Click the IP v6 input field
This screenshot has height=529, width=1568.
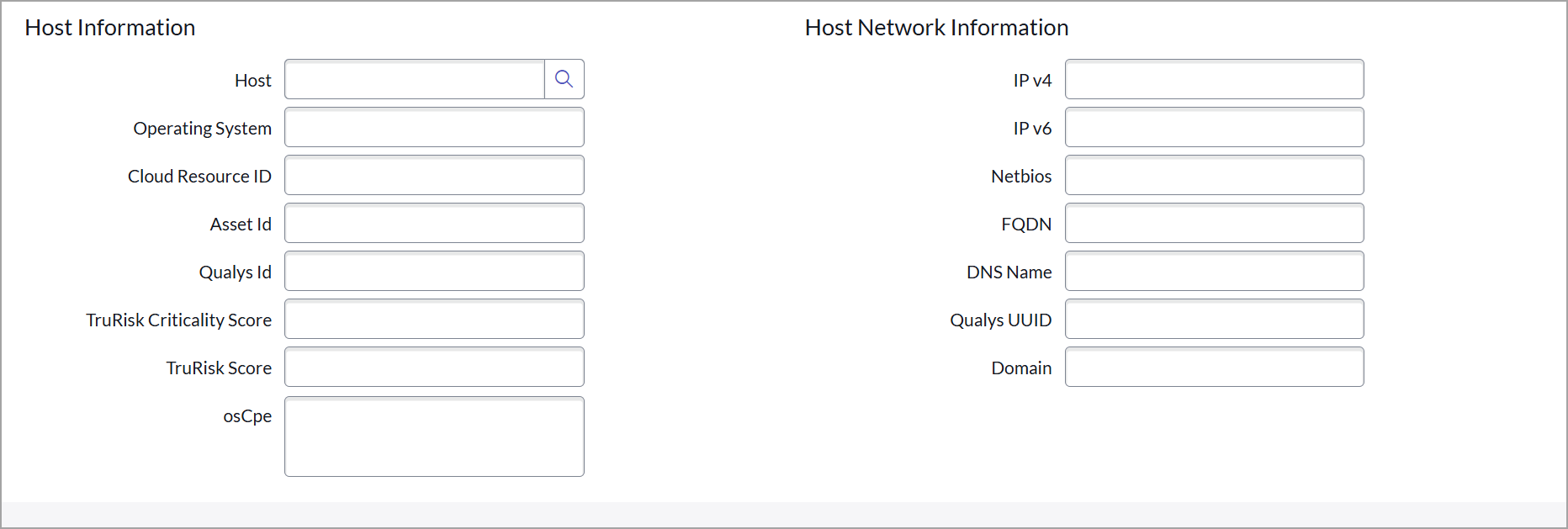(1214, 127)
